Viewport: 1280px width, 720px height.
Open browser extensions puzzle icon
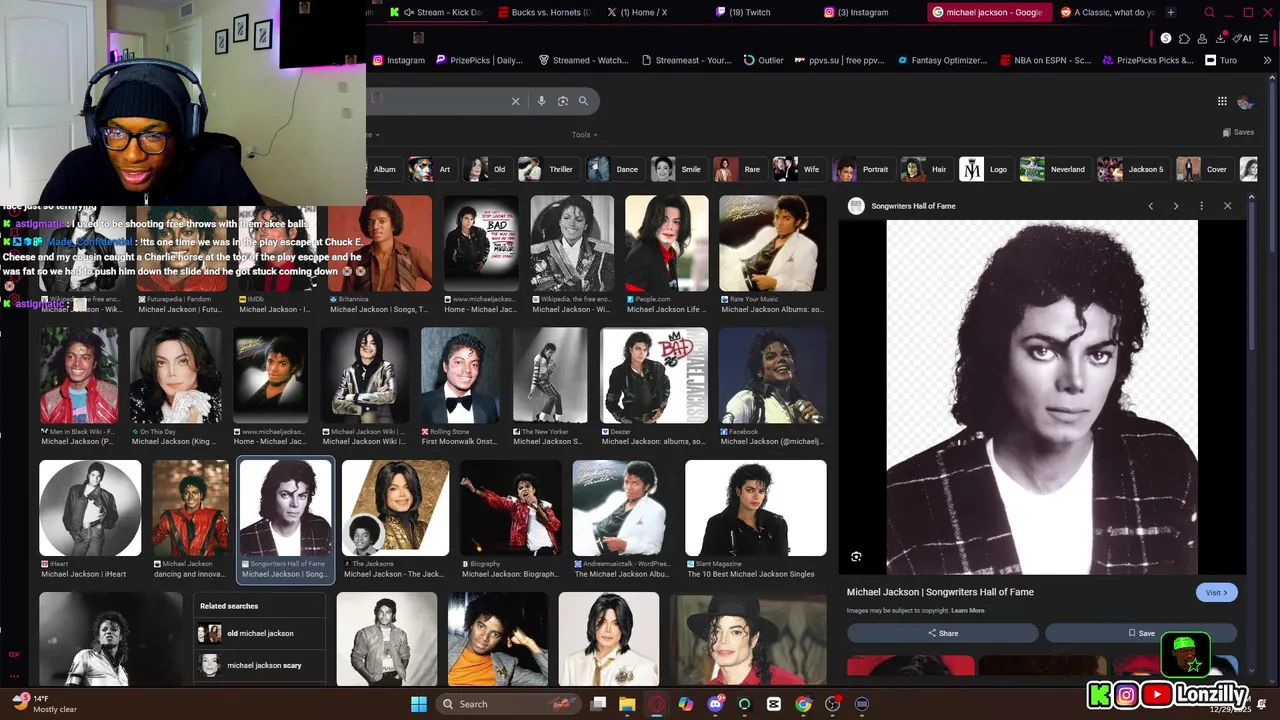tap(1184, 38)
